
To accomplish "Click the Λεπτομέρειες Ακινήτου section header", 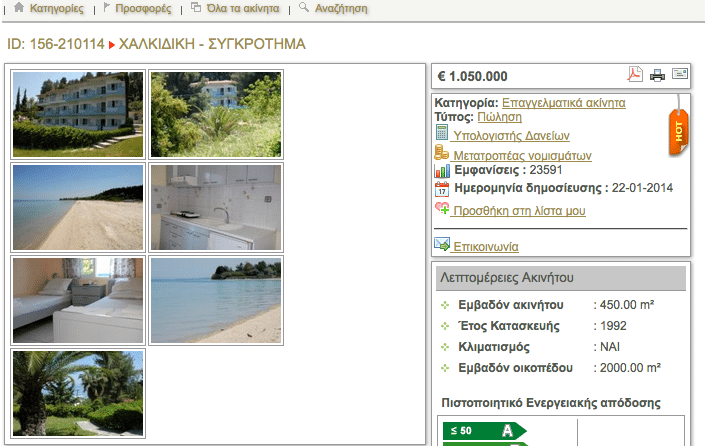I will tap(561, 278).
